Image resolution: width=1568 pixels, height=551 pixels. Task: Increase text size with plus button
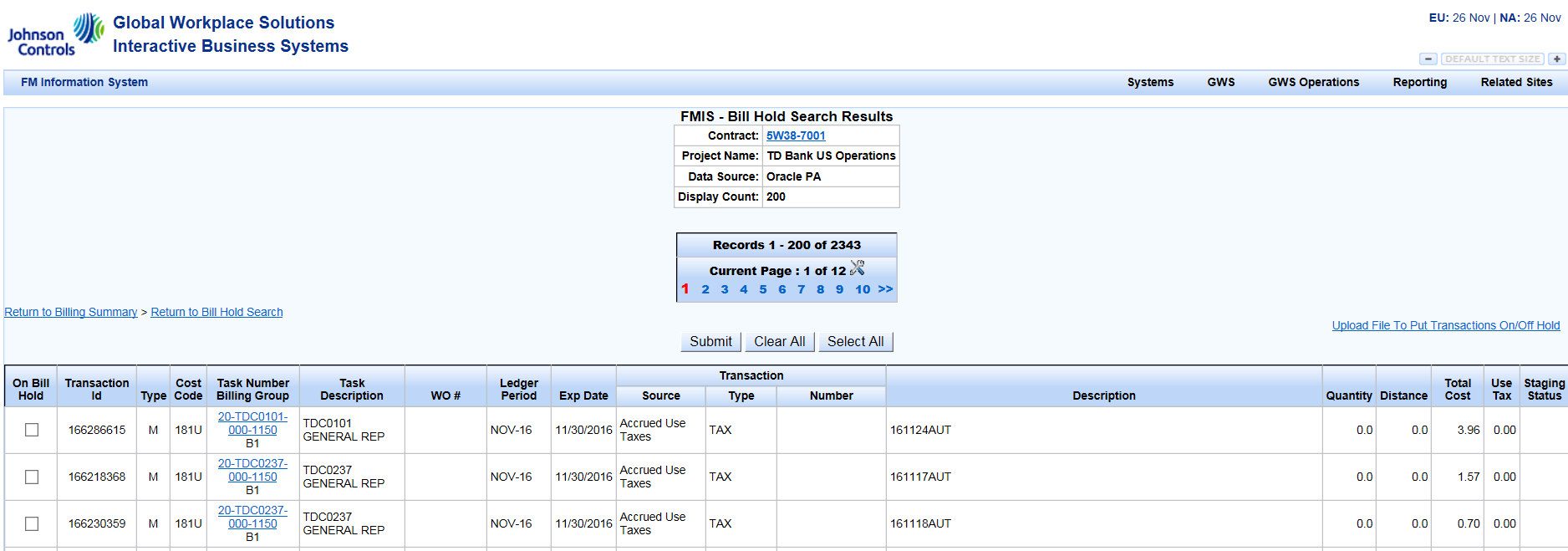pyautogui.click(x=1556, y=59)
